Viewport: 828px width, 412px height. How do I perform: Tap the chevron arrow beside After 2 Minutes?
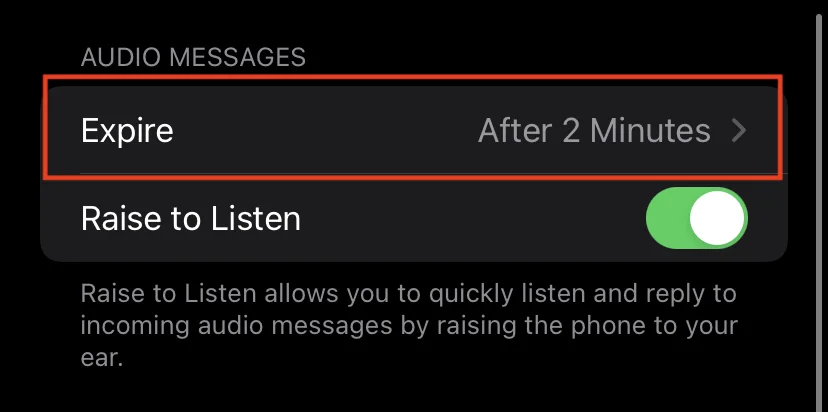click(739, 130)
